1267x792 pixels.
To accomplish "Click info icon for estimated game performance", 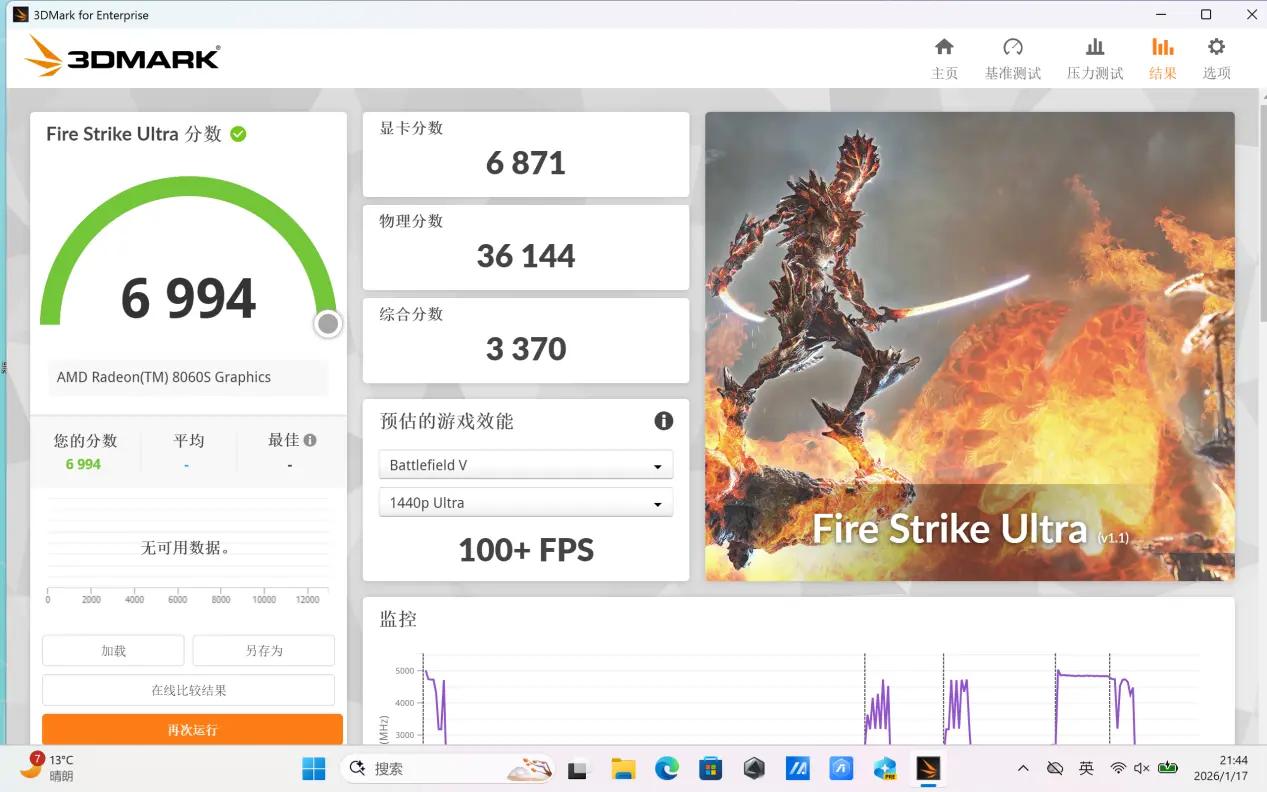I will pyautogui.click(x=663, y=421).
